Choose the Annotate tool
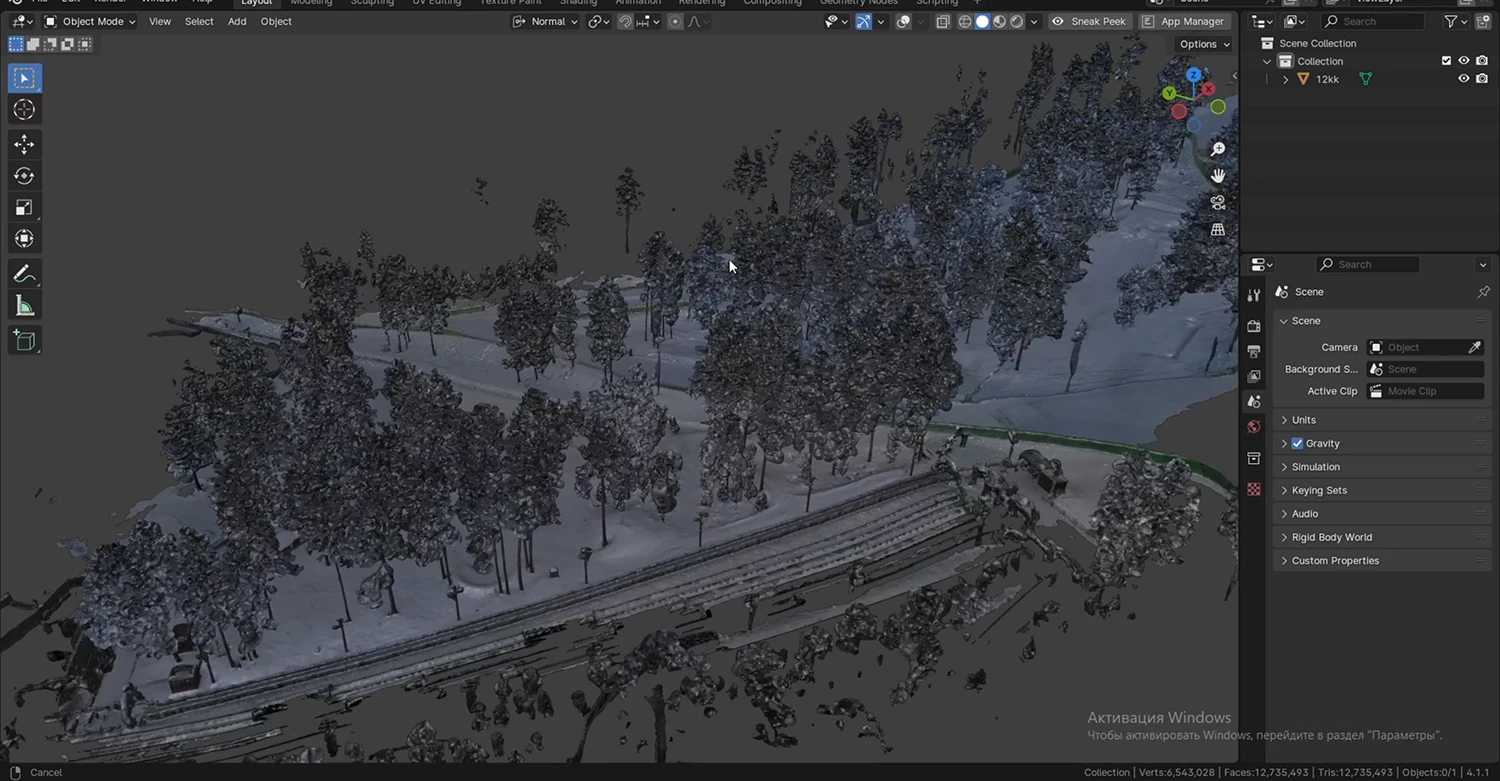Screen dimensions: 1500x781 [x=24, y=274]
